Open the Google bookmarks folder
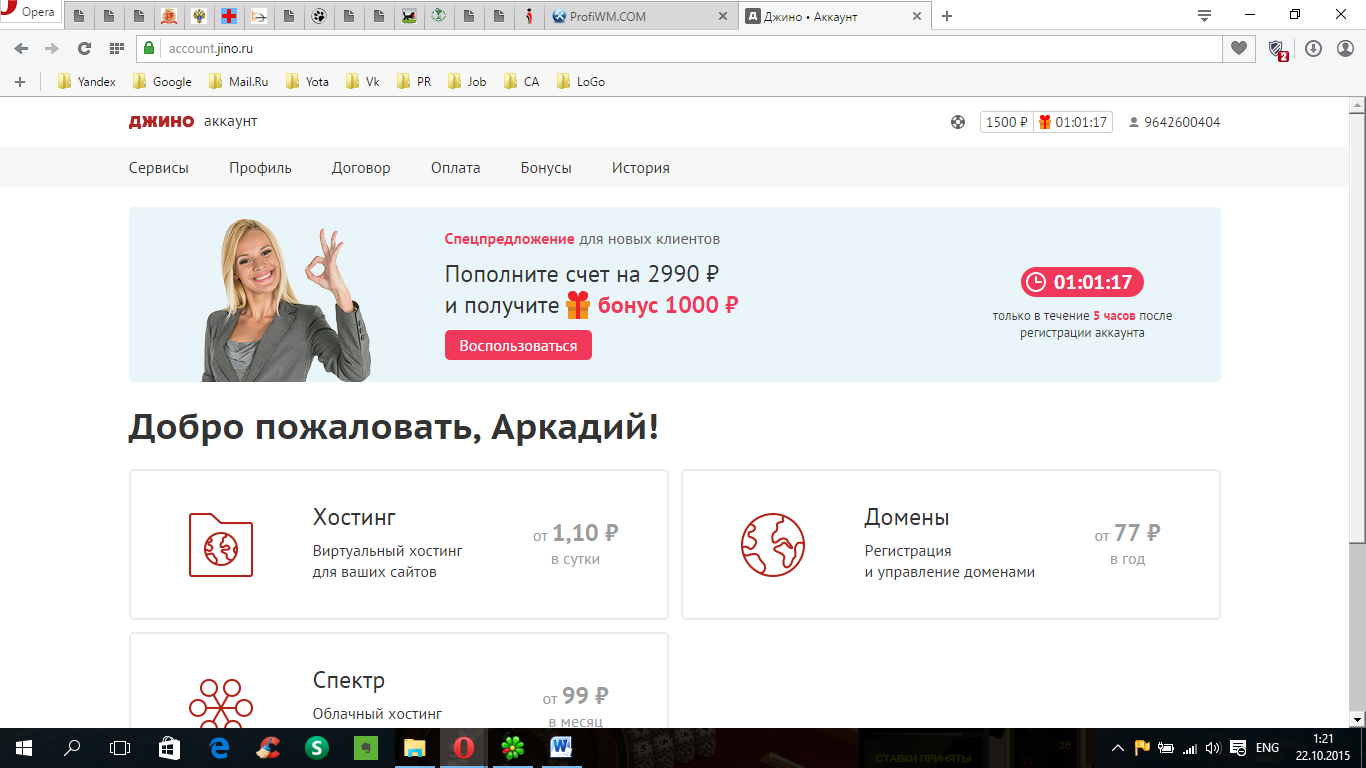 tap(162, 82)
